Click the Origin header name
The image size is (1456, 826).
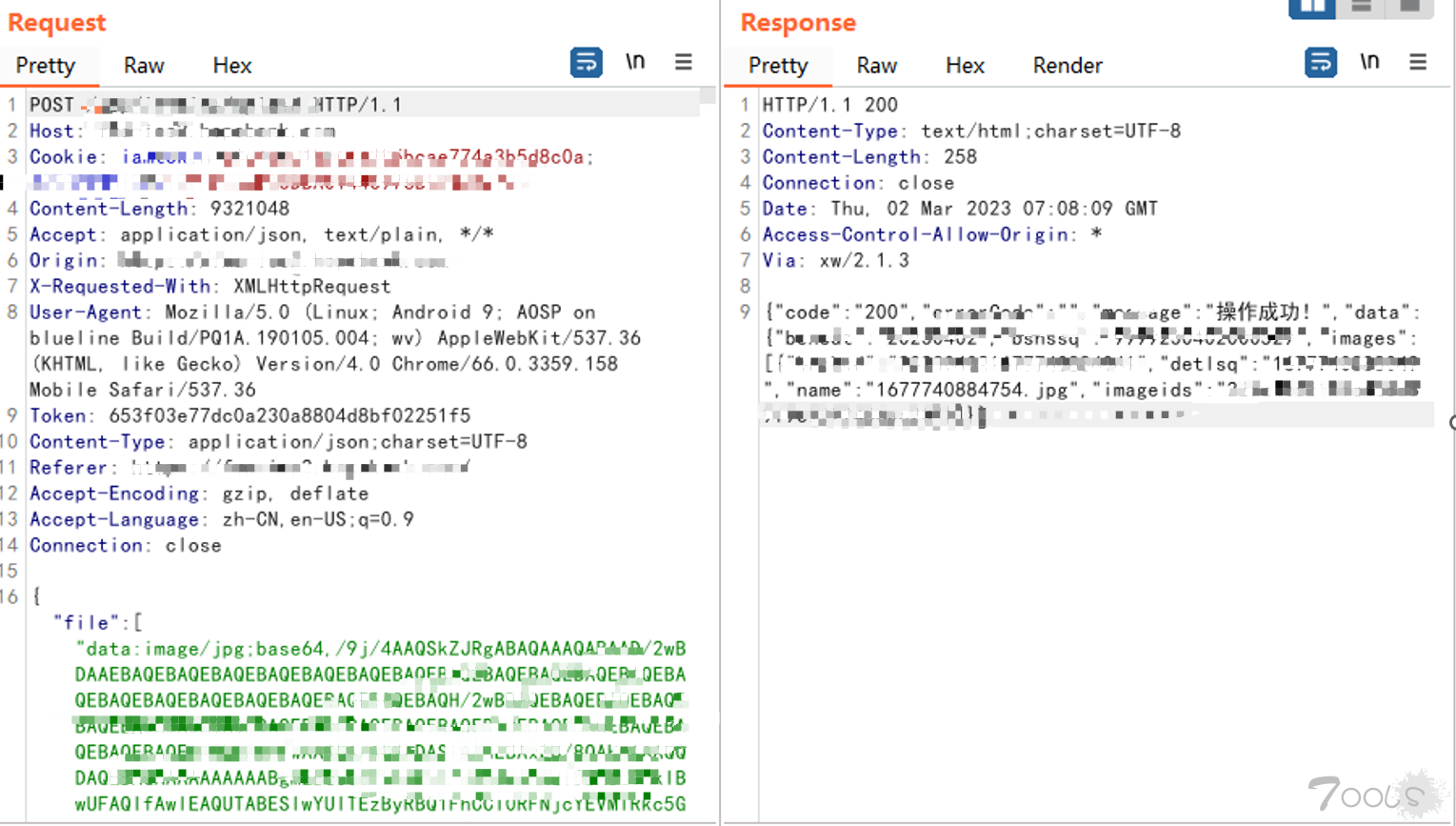(x=63, y=260)
